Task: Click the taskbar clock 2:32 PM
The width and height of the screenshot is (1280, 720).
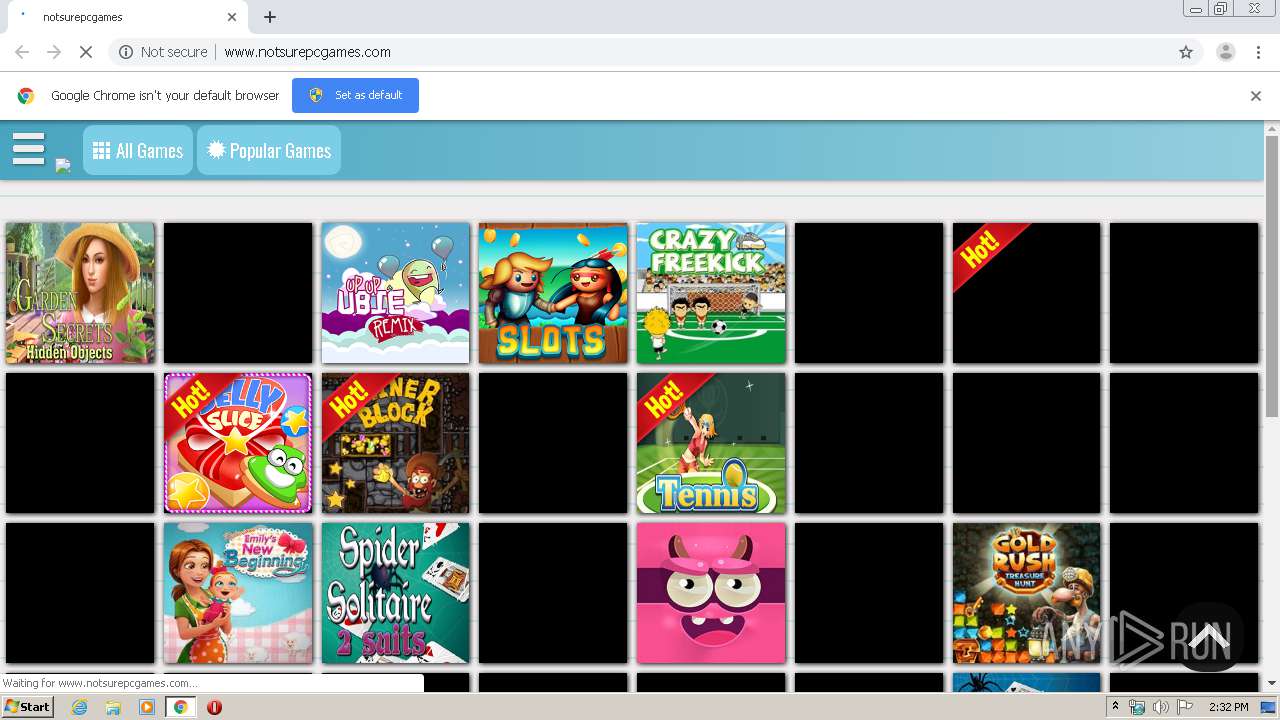Action: click(x=1228, y=707)
